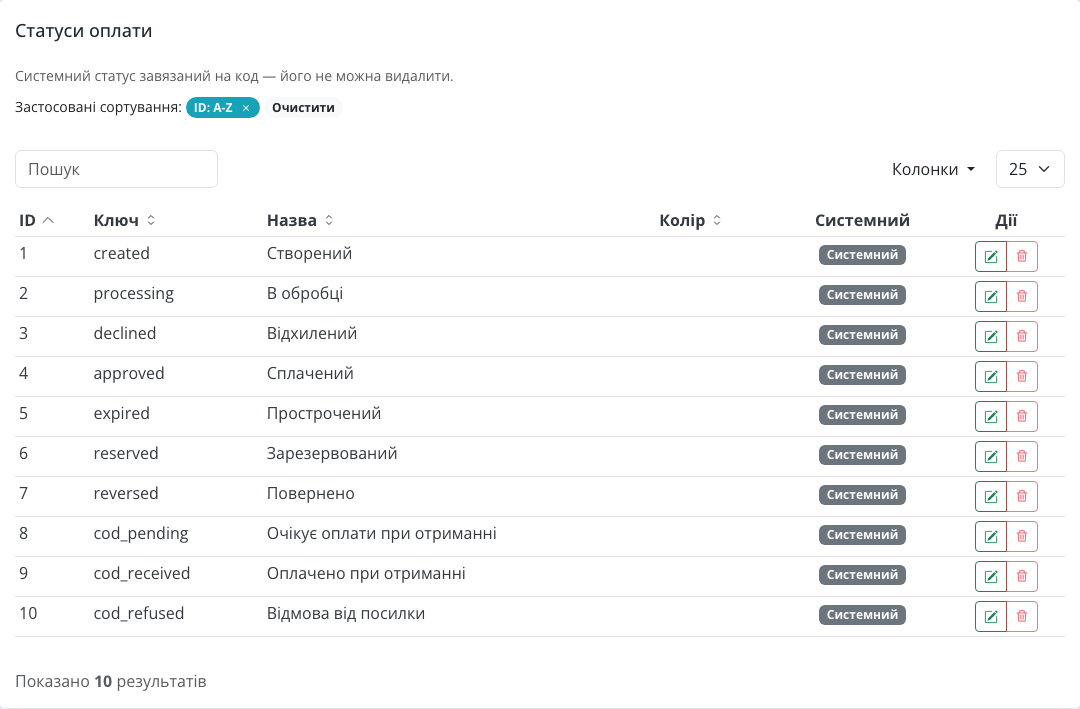This screenshot has width=1080, height=709.
Task: Delete the cod_refused status row
Action: [1022, 616]
